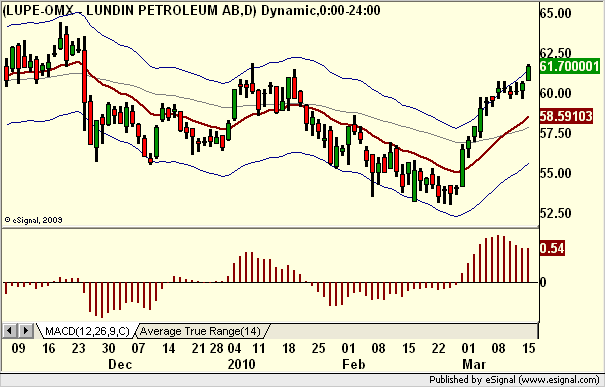The width and height of the screenshot is (605, 387).
Task: Click the 62.50 price axis label
Action: click(x=555, y=53)
